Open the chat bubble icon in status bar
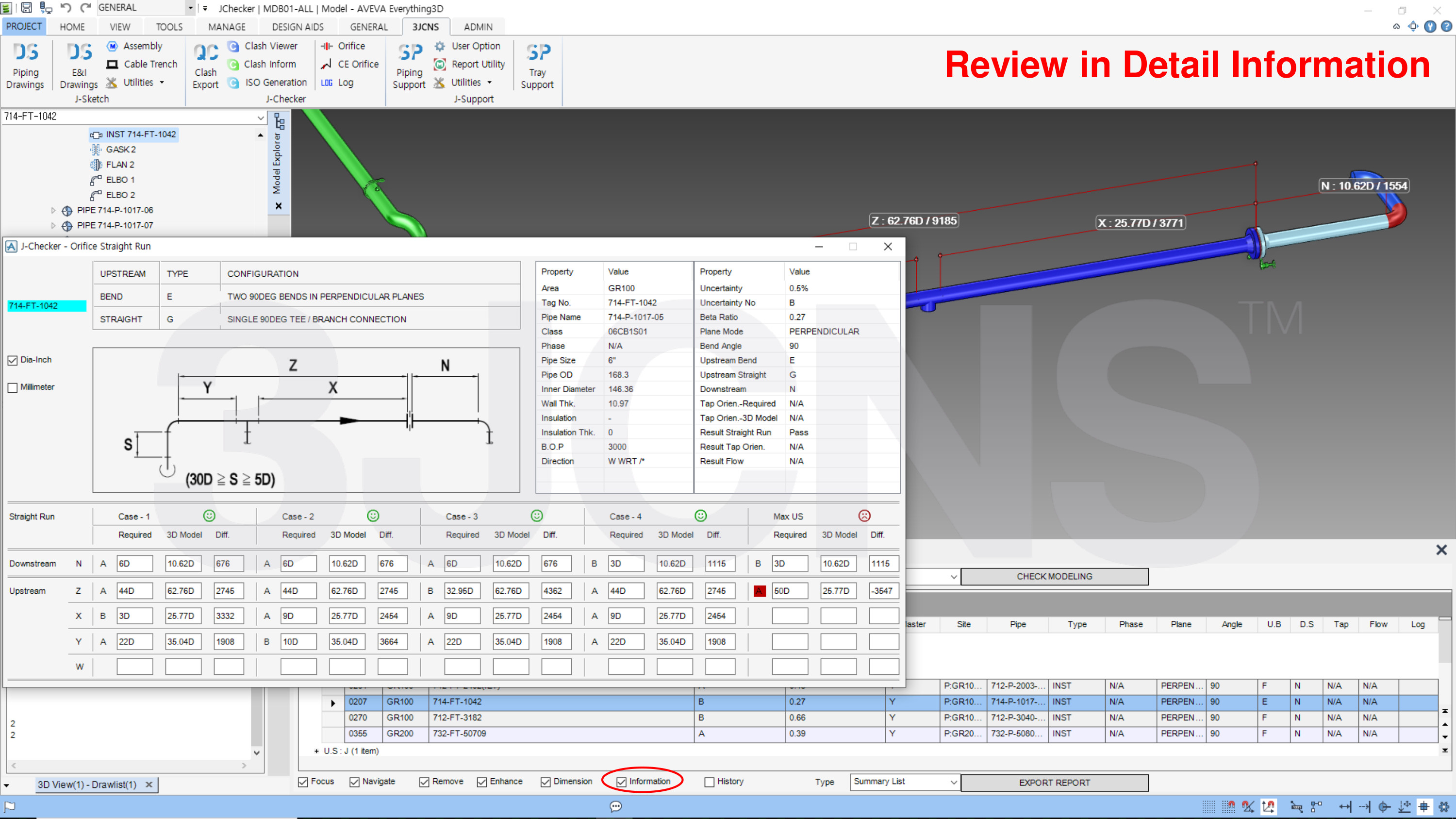1456x819 pixels. coord(616,806)
